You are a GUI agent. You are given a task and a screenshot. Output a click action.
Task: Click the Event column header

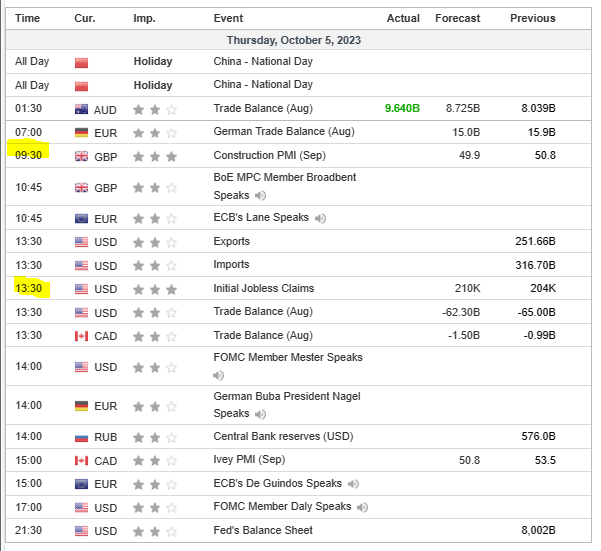click(228, 18)
